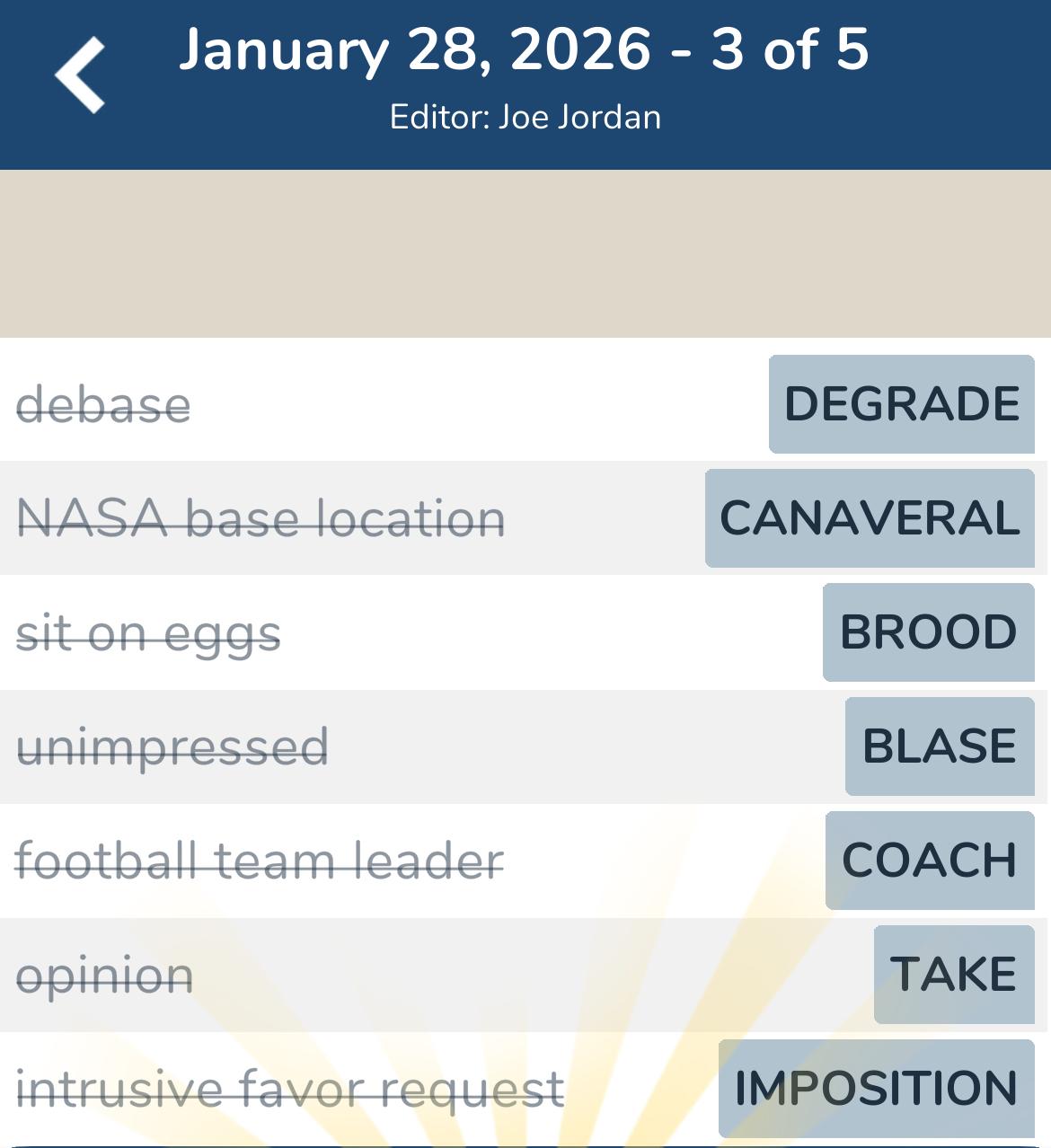
Task: Tap the empty beige answer area
Action: pos(525,253)
